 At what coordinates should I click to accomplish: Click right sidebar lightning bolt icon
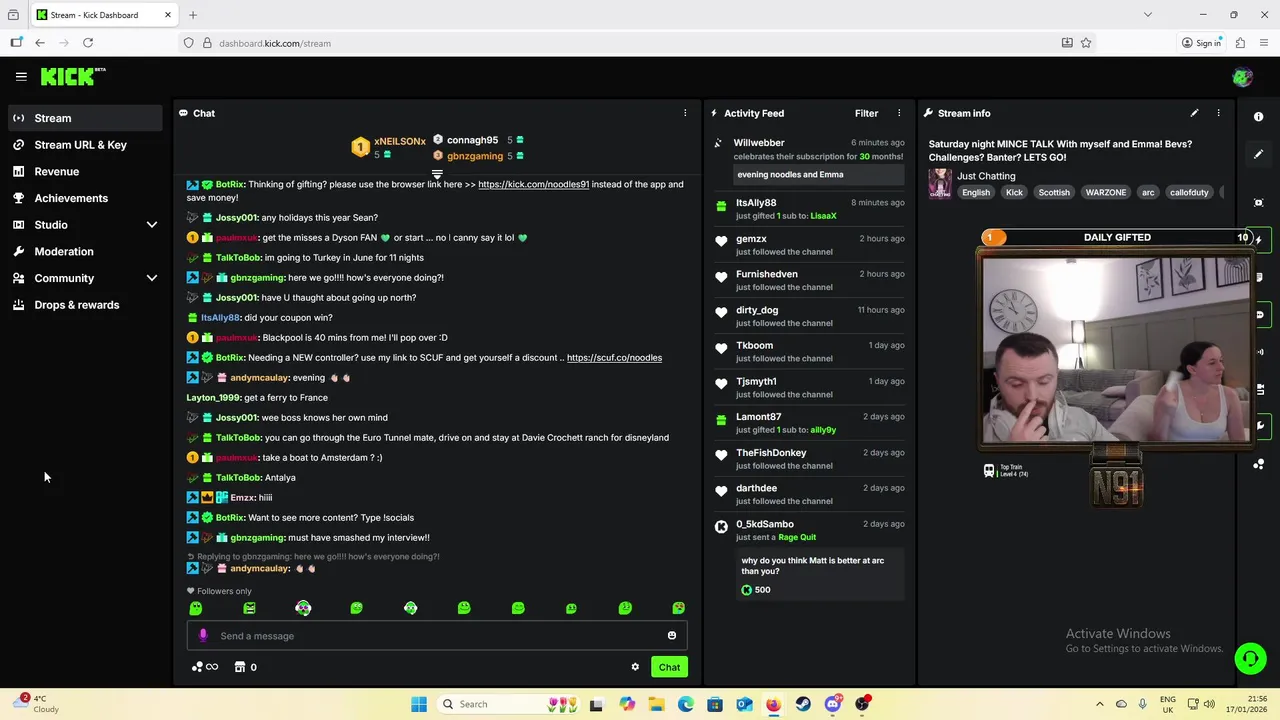[1259, 240]
